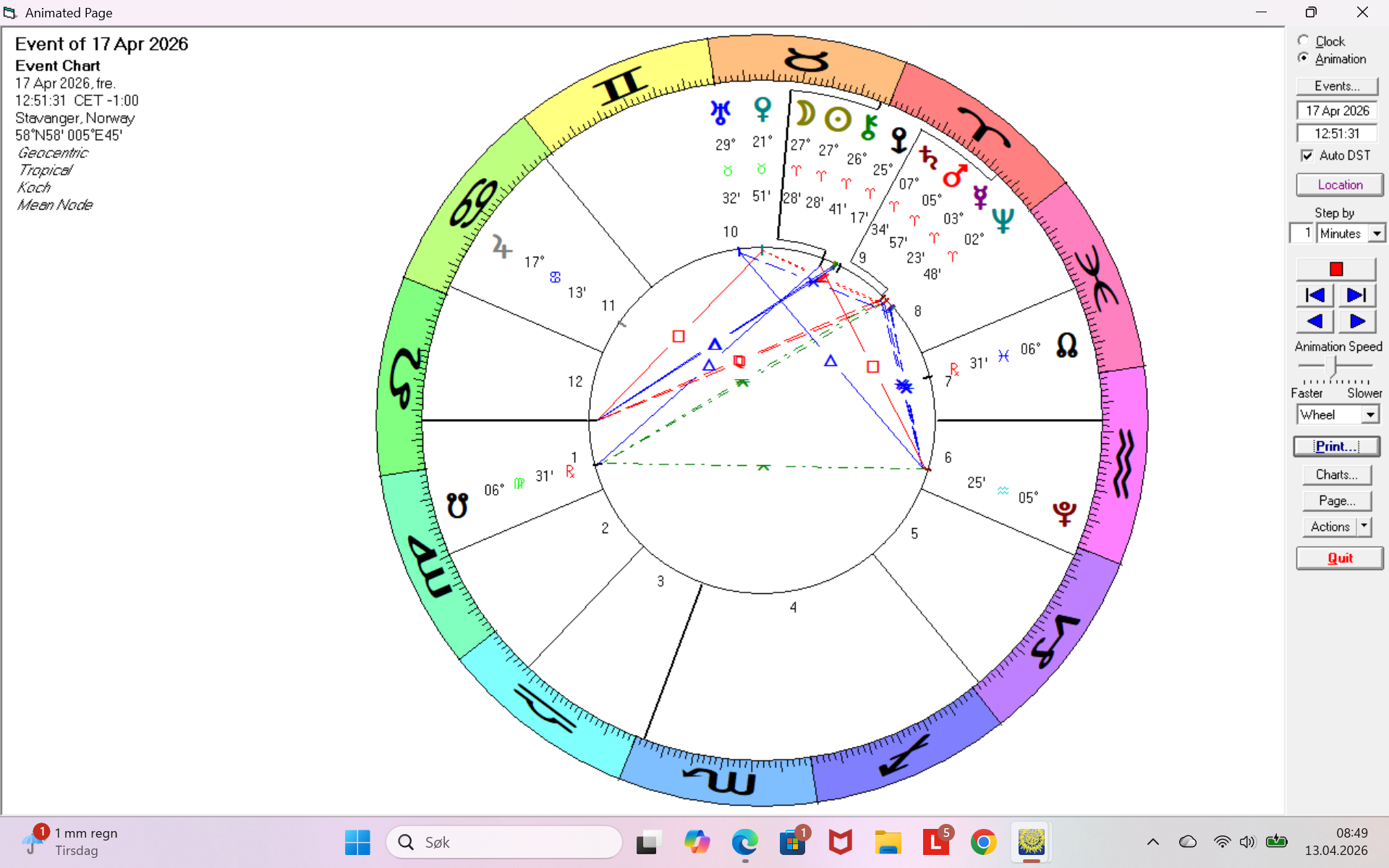Jump to first step with skip-back icon

[1314, 295]
